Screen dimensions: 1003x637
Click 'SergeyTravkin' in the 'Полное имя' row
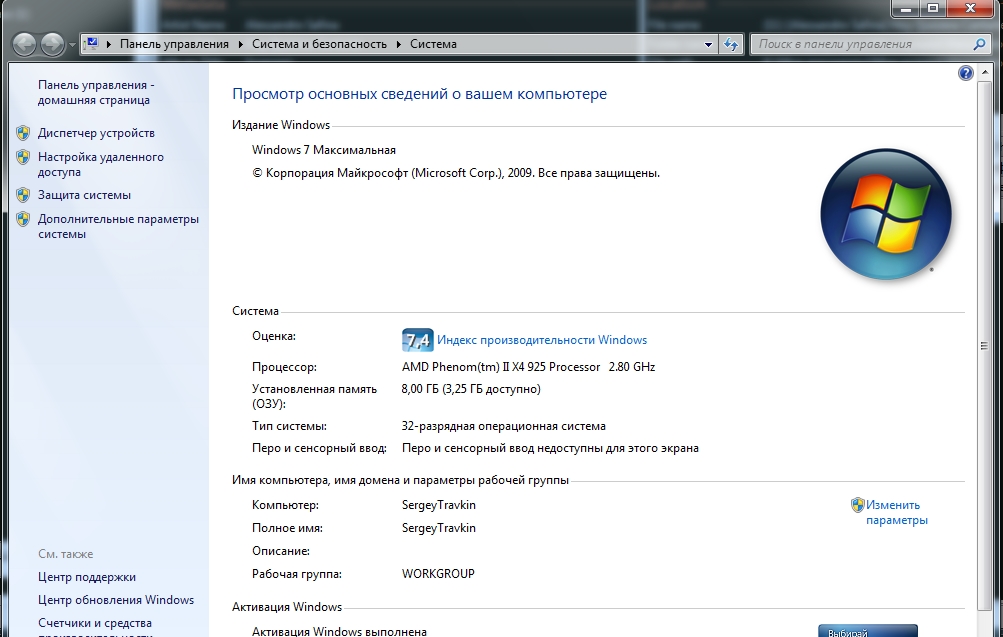(x=439, y=528)
